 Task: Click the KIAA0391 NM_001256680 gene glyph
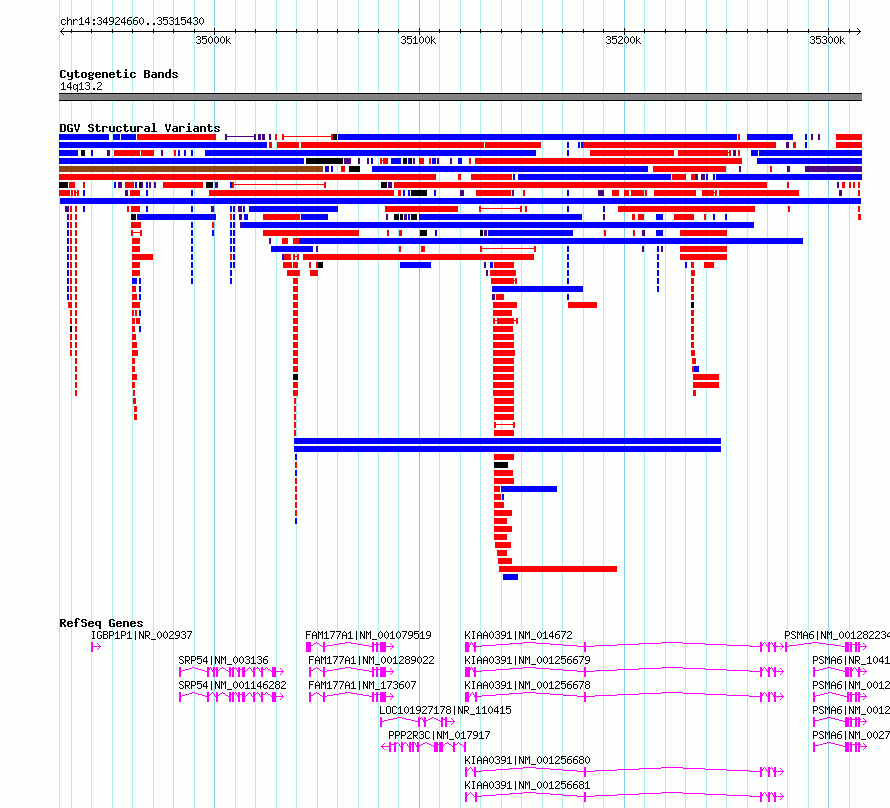point(624,772)
